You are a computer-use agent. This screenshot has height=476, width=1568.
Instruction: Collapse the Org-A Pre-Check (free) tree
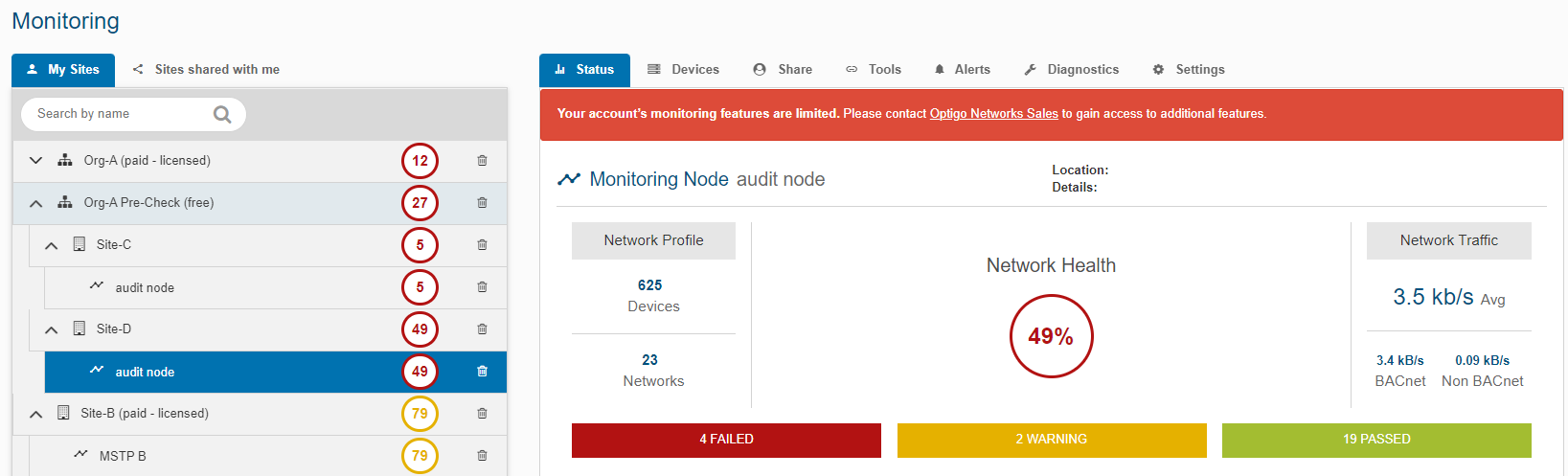tap(35, 203)
